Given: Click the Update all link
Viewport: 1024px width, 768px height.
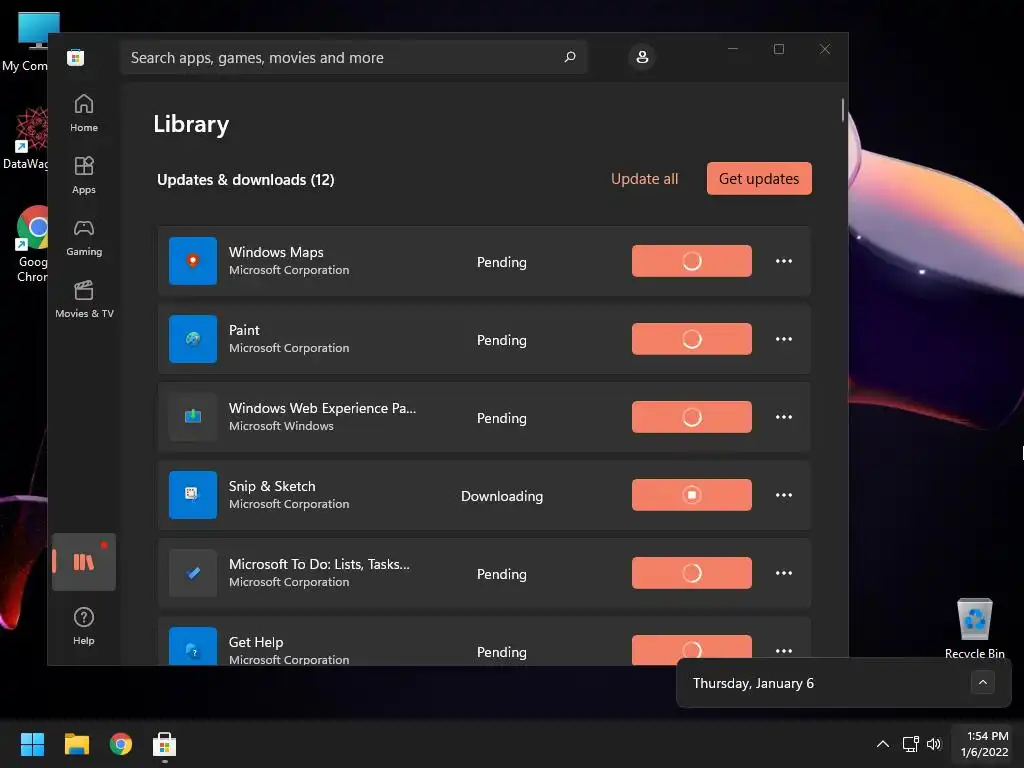Looking at the screenshot, I should (x=645, y=179).
